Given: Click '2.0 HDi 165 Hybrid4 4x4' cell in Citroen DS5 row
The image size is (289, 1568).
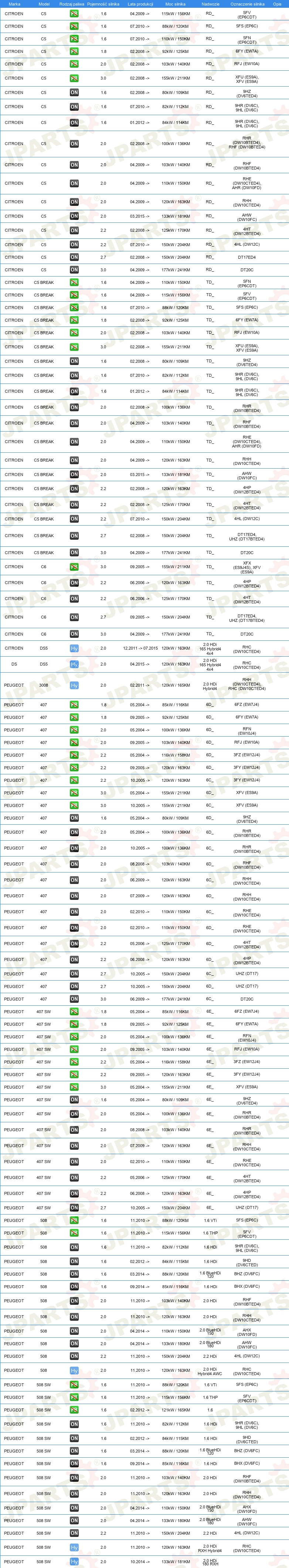Looking at the screenshot, I should pos(210,649).
